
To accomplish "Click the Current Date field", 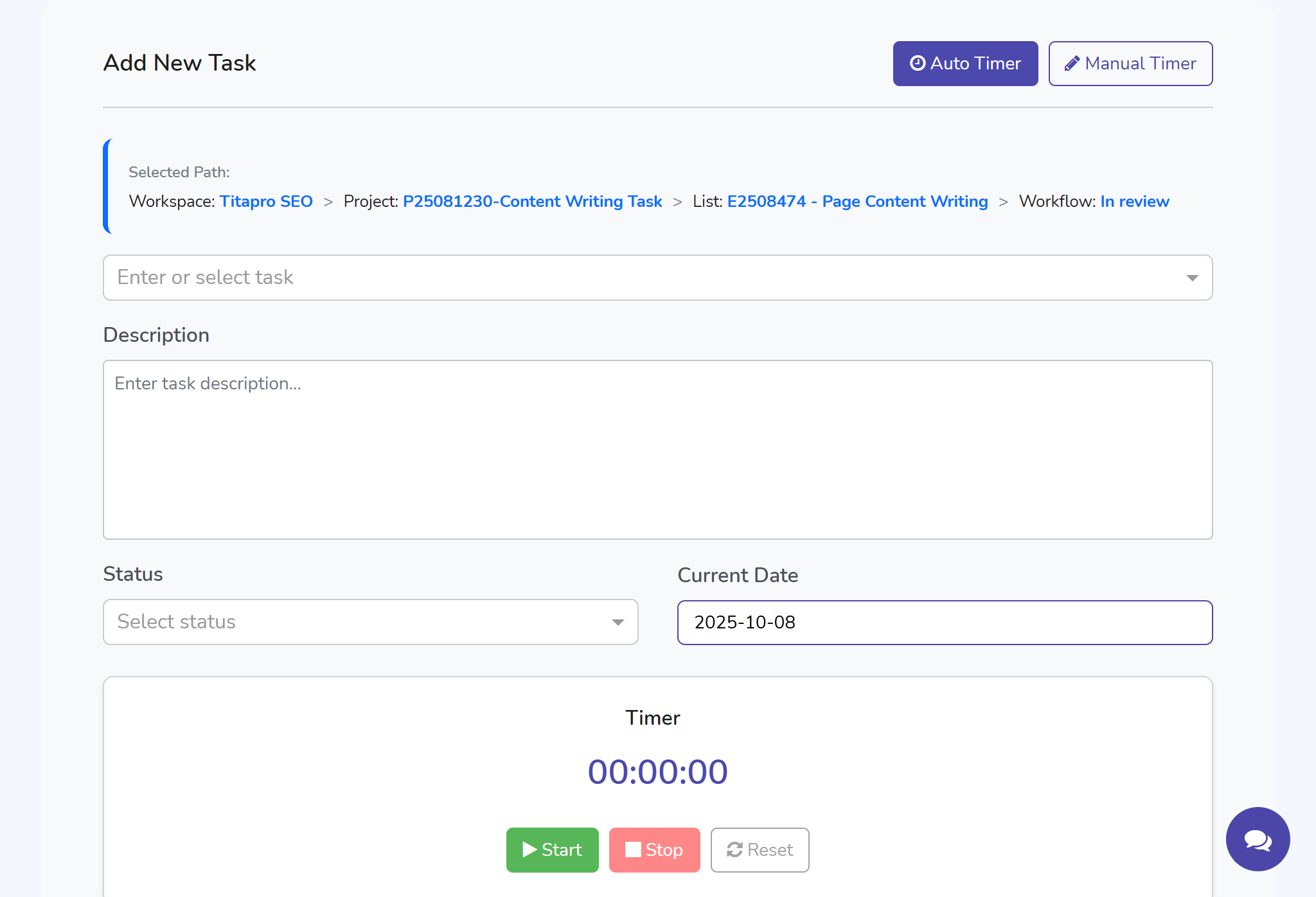I will (x=945, y=622).
